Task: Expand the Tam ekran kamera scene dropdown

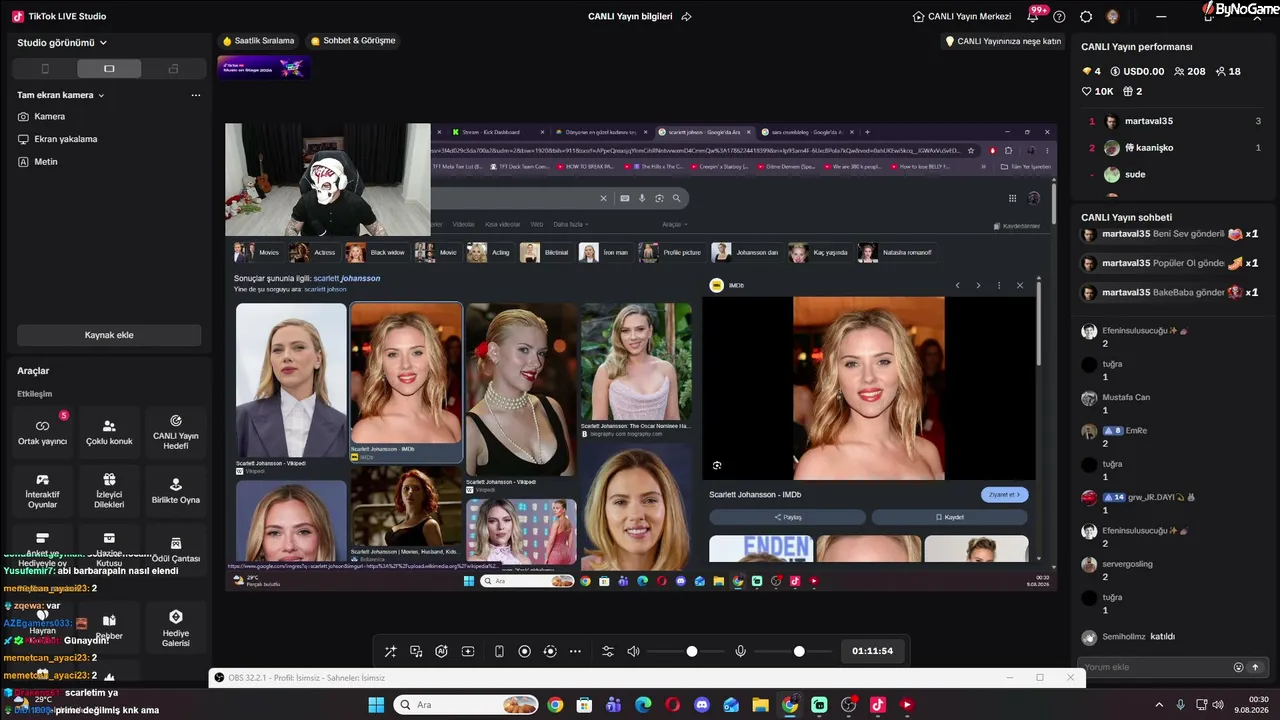Action: coord(61,95)
